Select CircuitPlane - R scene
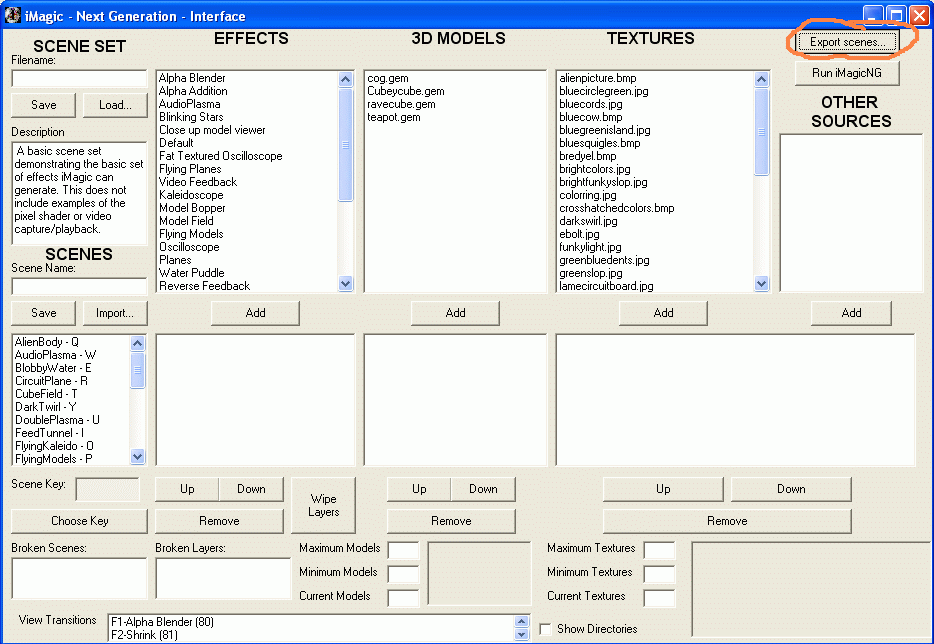Image resolution: width=934 pixels, height=644 pixels. [x=51, y=381]
